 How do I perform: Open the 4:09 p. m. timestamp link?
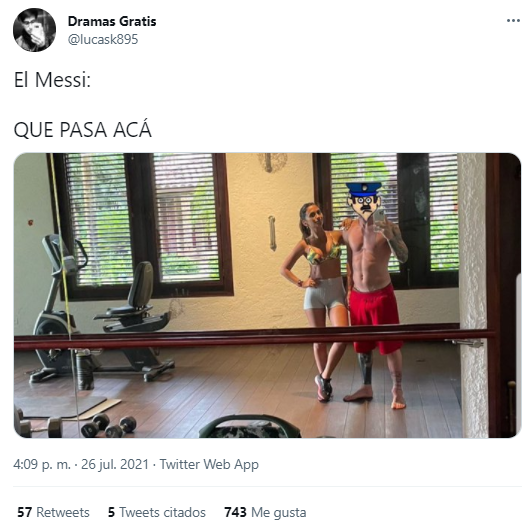pos(42,464)
